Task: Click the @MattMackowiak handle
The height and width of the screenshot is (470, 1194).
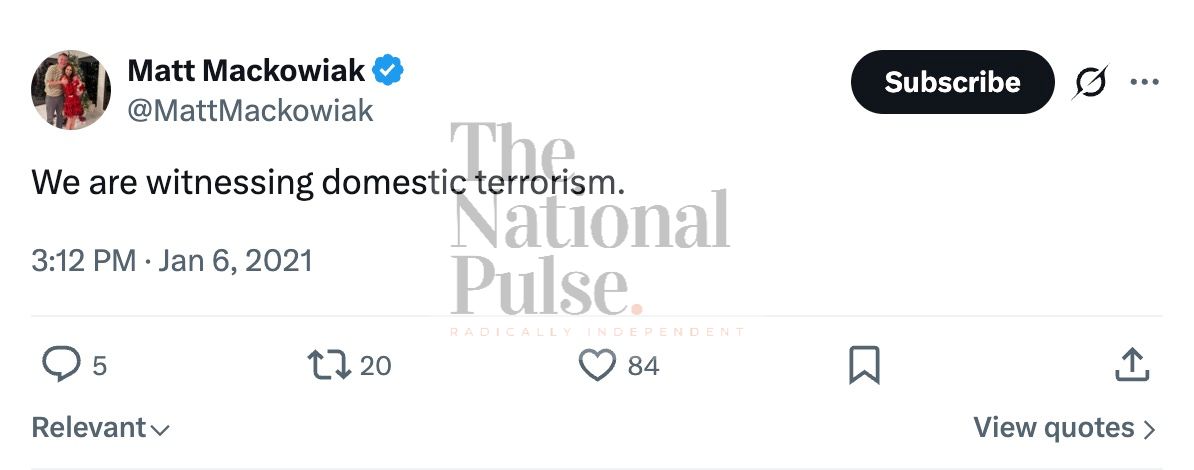Action: coord(250,110)
